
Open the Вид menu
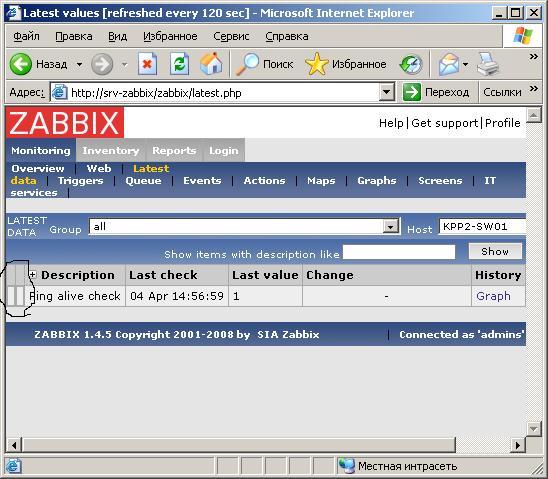click(117, 36)
